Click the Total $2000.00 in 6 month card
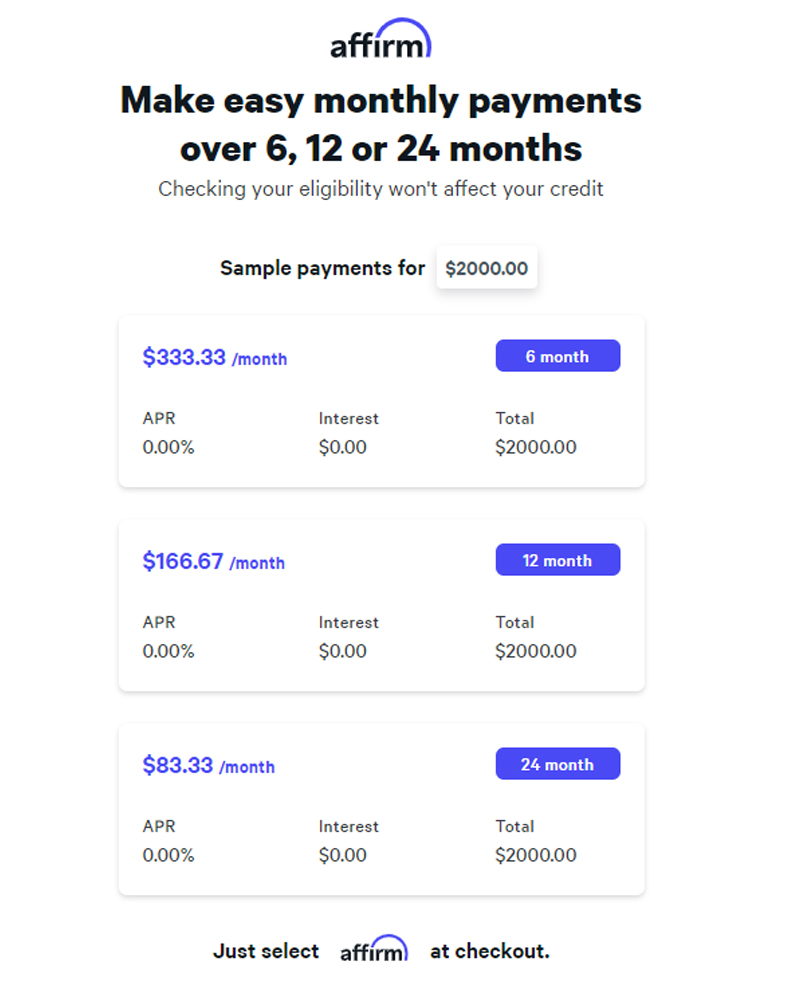790x1000 pixels. (535, 447)
